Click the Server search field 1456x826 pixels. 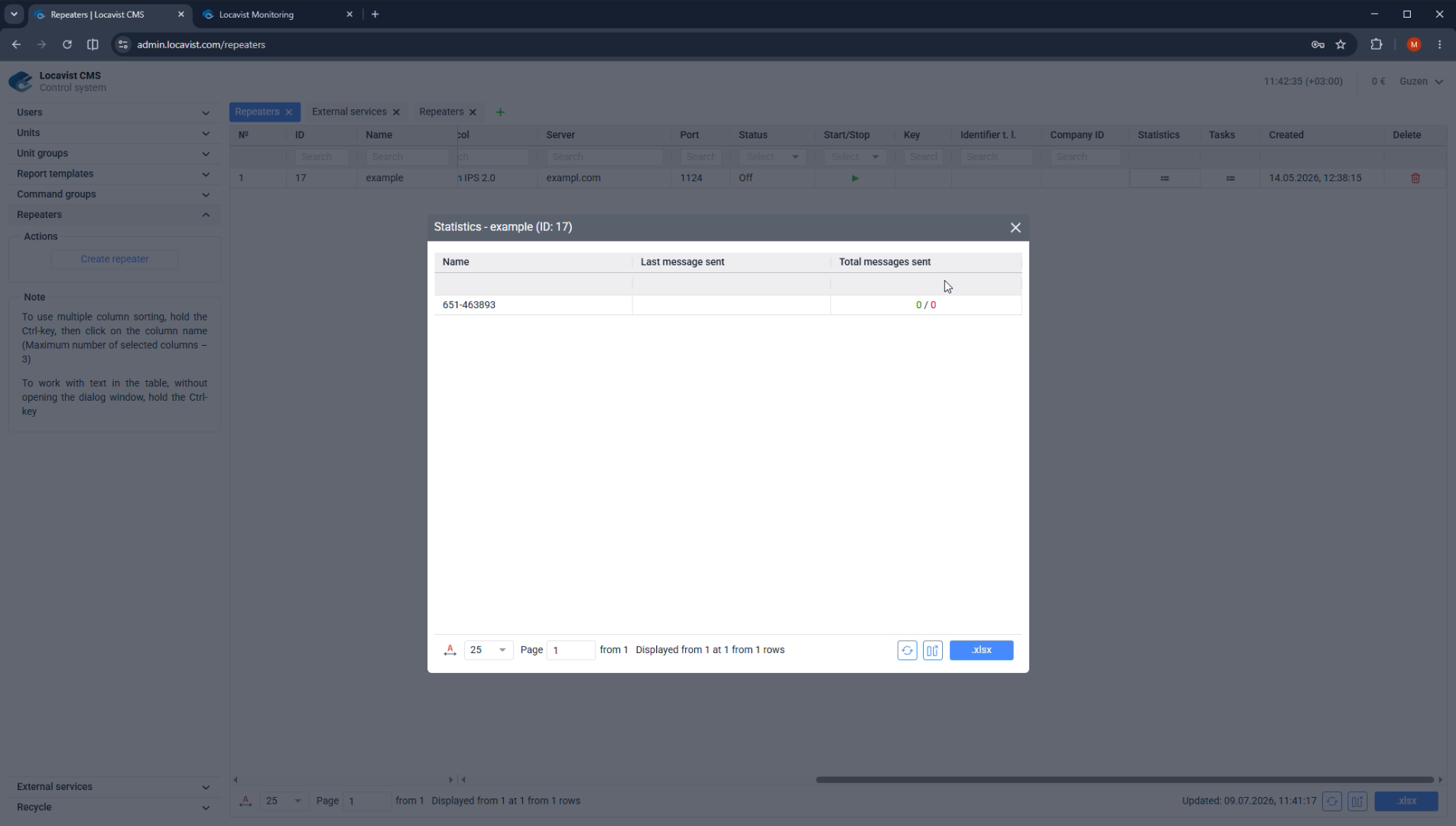604,157
